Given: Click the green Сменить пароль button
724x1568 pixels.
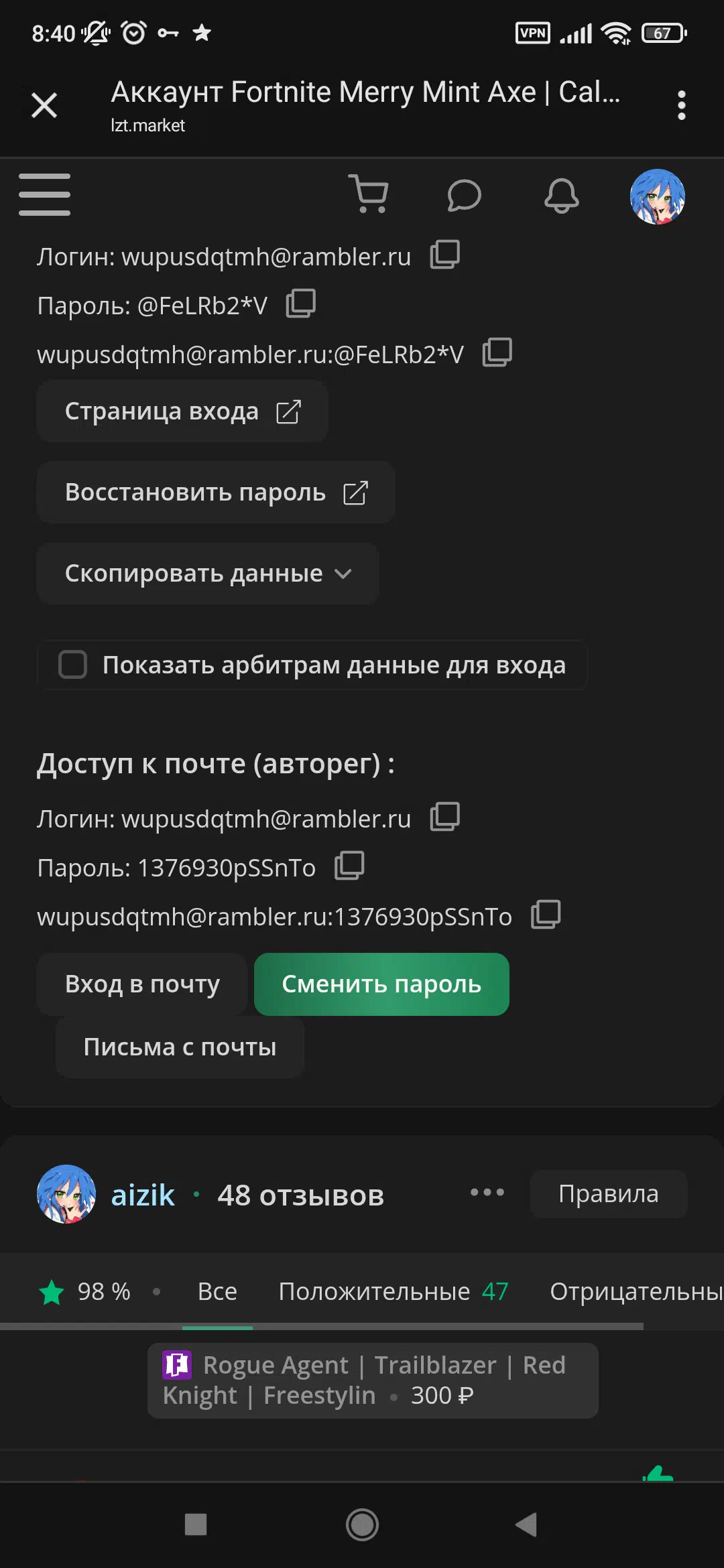Looking at the screenshot, I should point(381,984).
